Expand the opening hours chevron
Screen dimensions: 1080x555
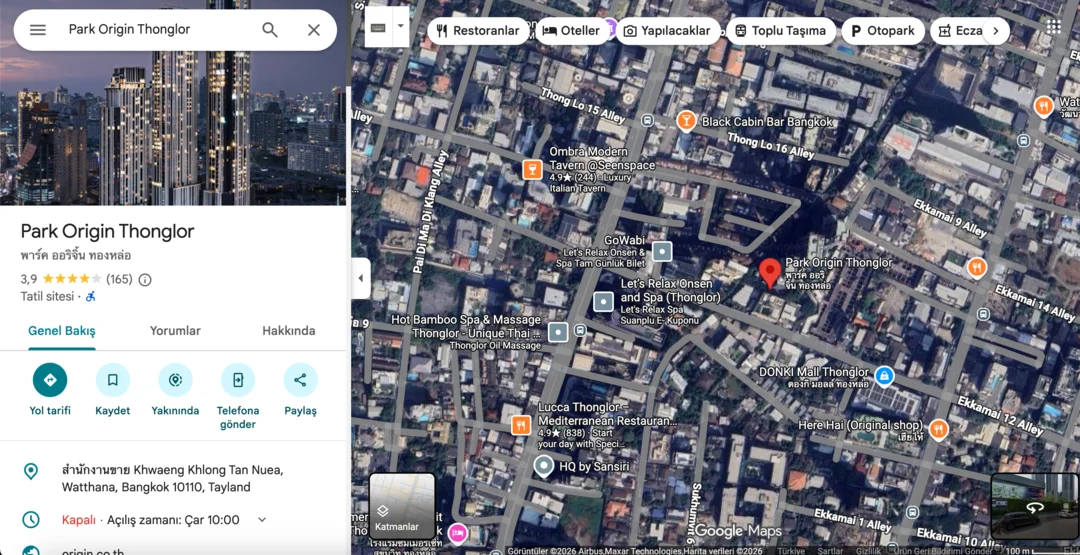click(262, 520)
